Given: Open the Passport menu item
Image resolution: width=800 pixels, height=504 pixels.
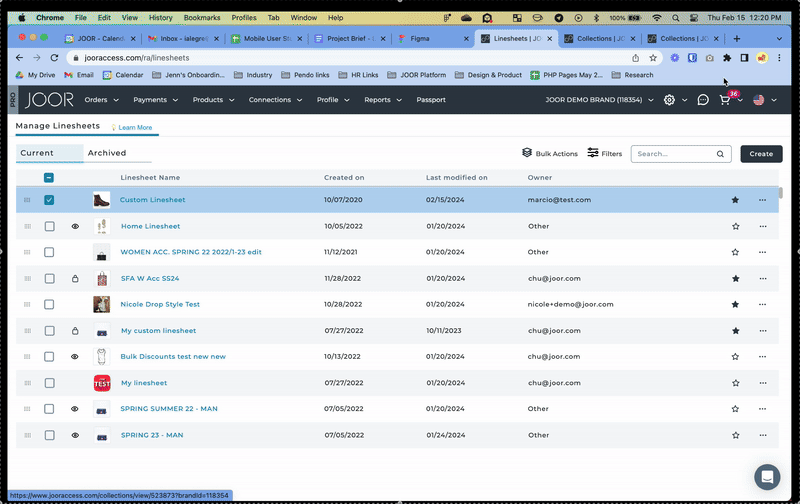Looking at the screenshot, I should point(431,100).
